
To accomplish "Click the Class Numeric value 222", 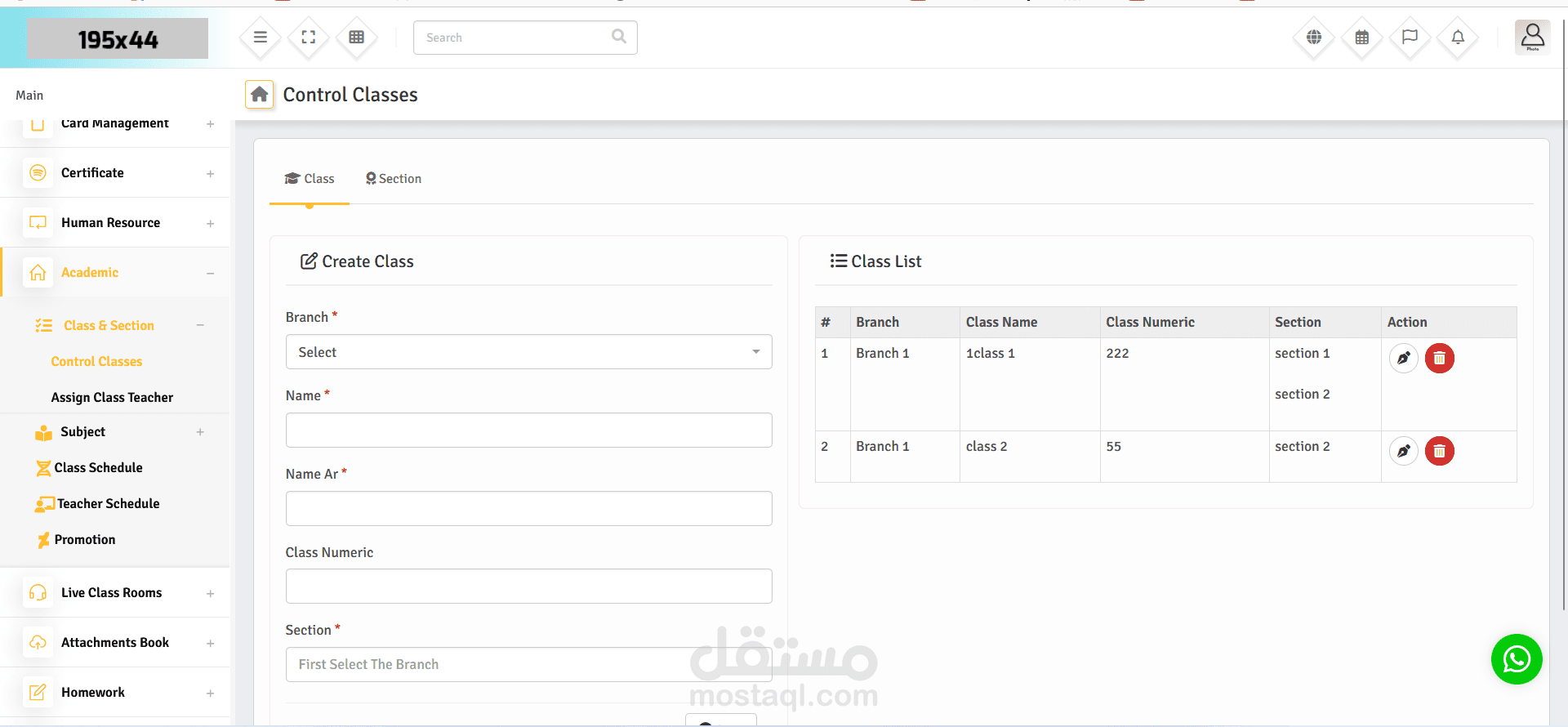I will pyautogui.click(x=1117, y=354).
